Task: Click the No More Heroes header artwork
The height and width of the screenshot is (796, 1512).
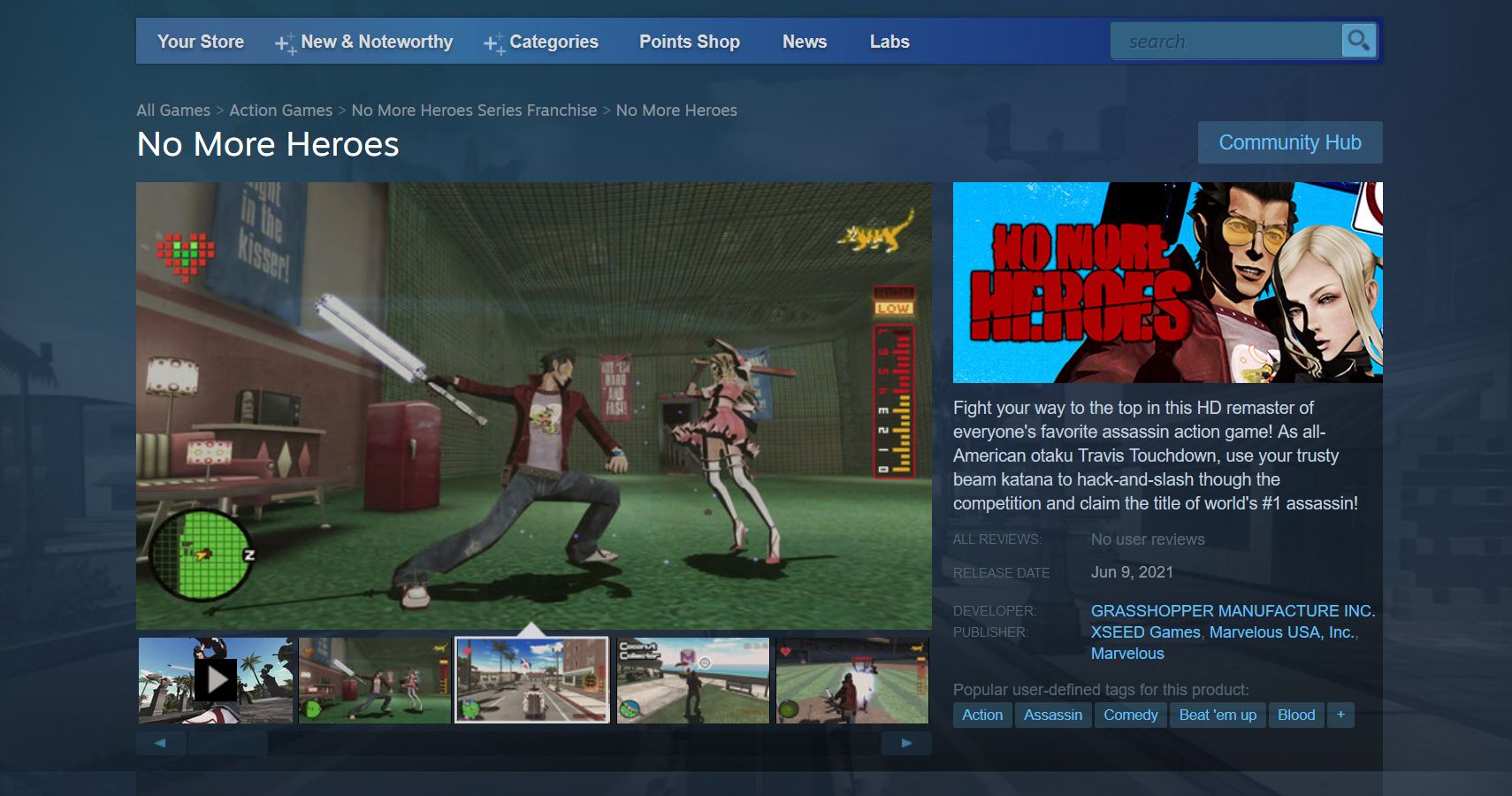Action: (x=1168, y=282)
